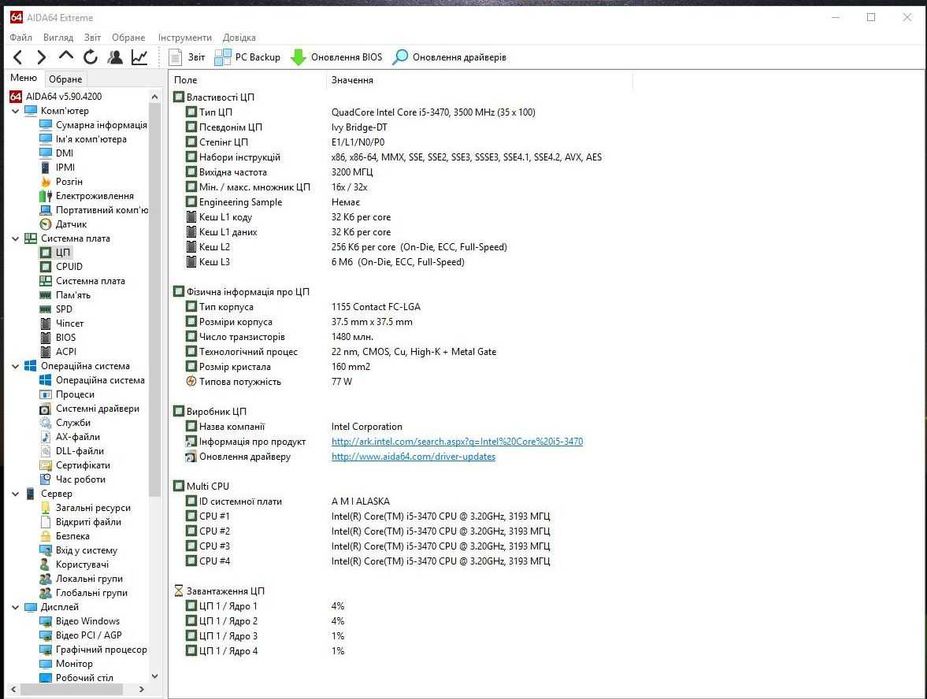The image size is (927, 699).
Task: Click the Оновлення BIOS toolbar button
Action: tap(337, 57)
